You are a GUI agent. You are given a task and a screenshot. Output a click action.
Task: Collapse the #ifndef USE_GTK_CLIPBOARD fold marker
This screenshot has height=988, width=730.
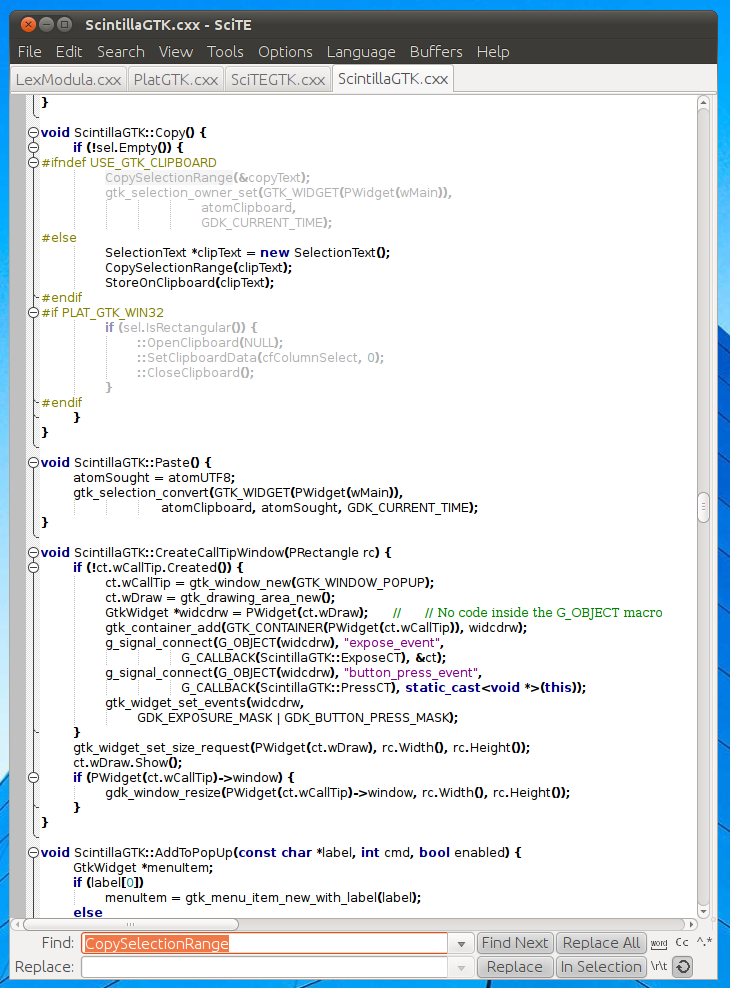click(x=33, y=162)
